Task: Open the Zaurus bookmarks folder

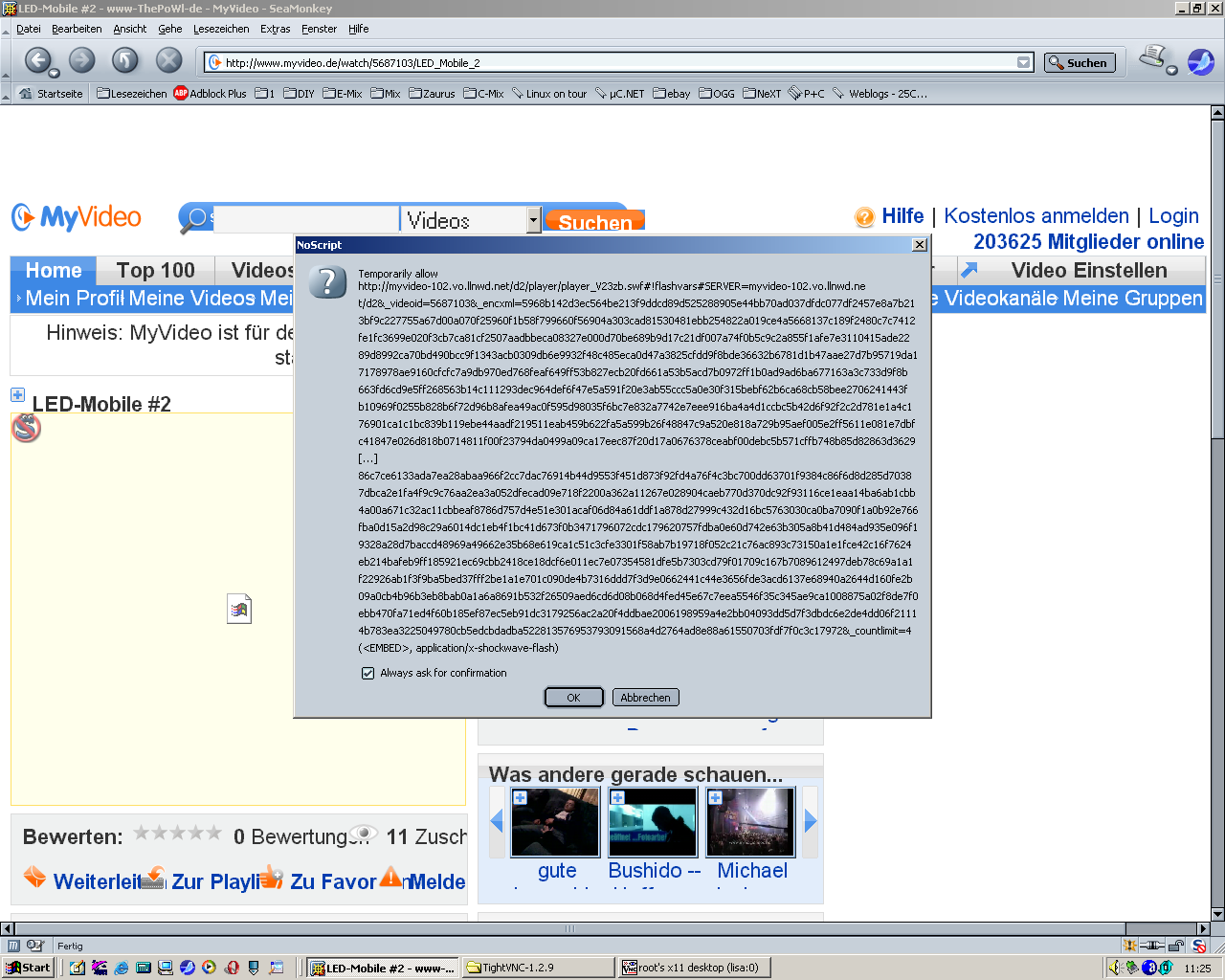Action: (432, 94)
